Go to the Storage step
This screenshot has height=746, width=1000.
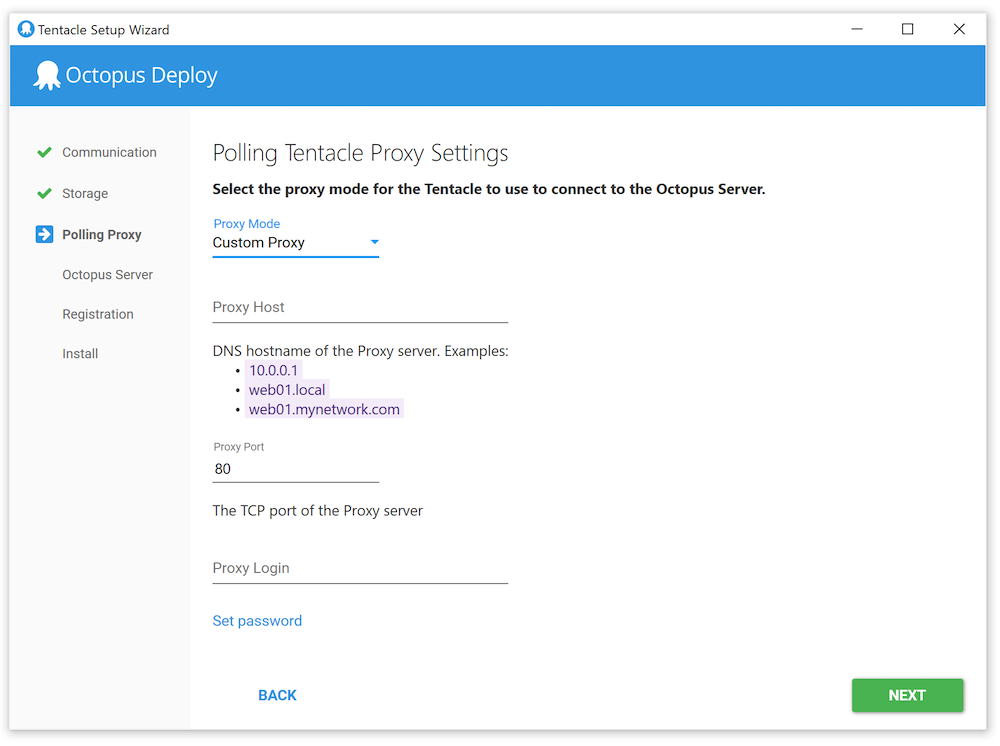pyautogui.click(x=85, y=193)
